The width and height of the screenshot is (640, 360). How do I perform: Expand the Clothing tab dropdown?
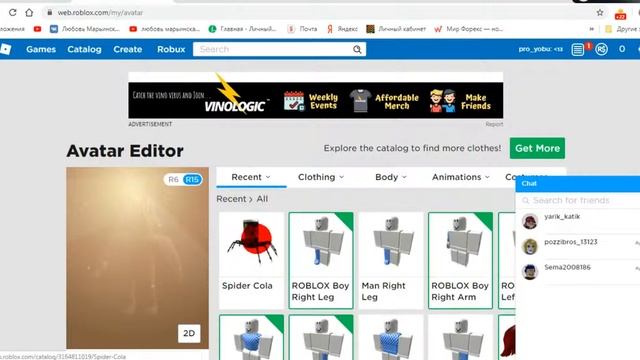click(321, 177)
